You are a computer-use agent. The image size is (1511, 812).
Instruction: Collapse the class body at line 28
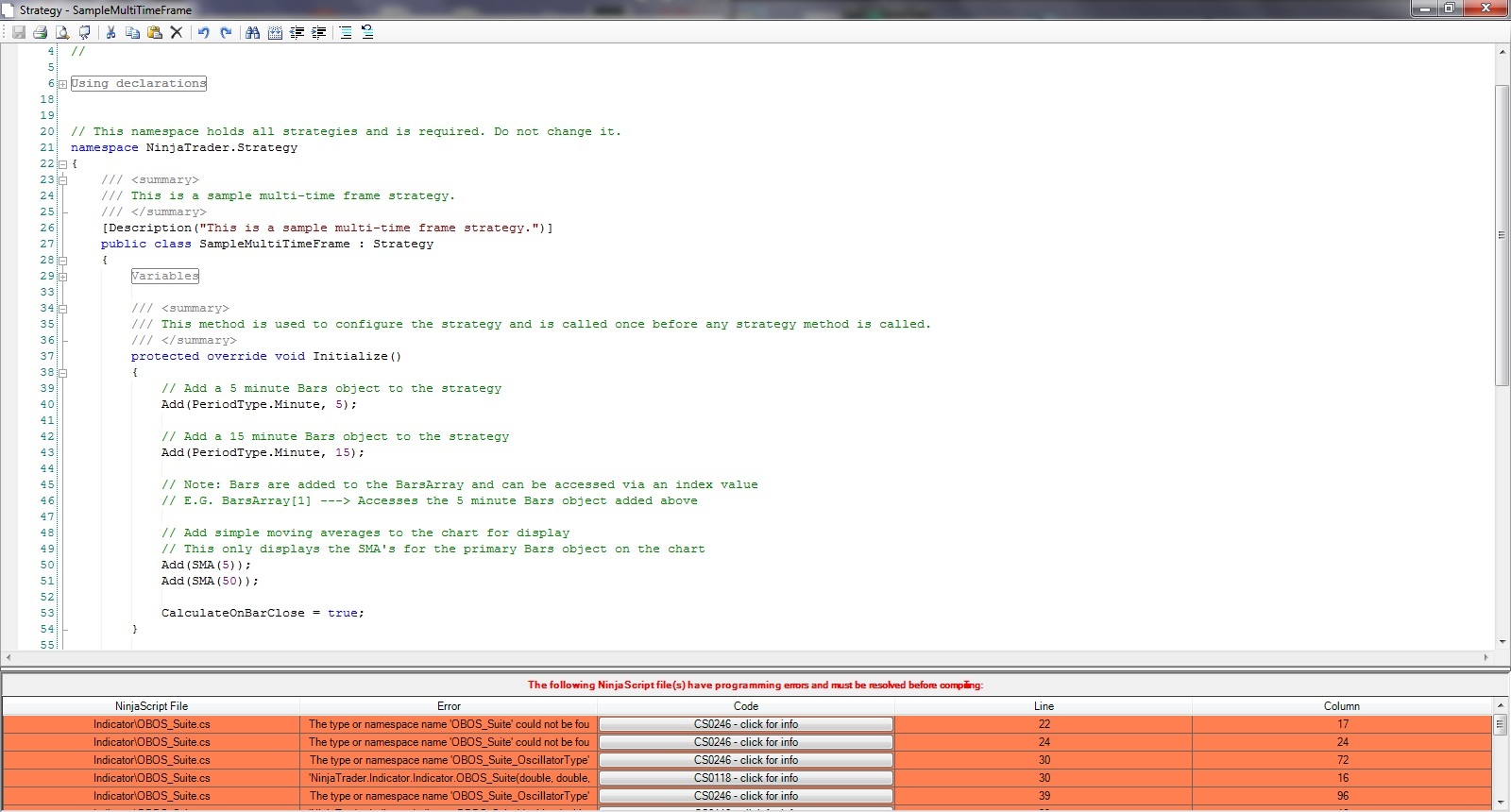point(62,261)
